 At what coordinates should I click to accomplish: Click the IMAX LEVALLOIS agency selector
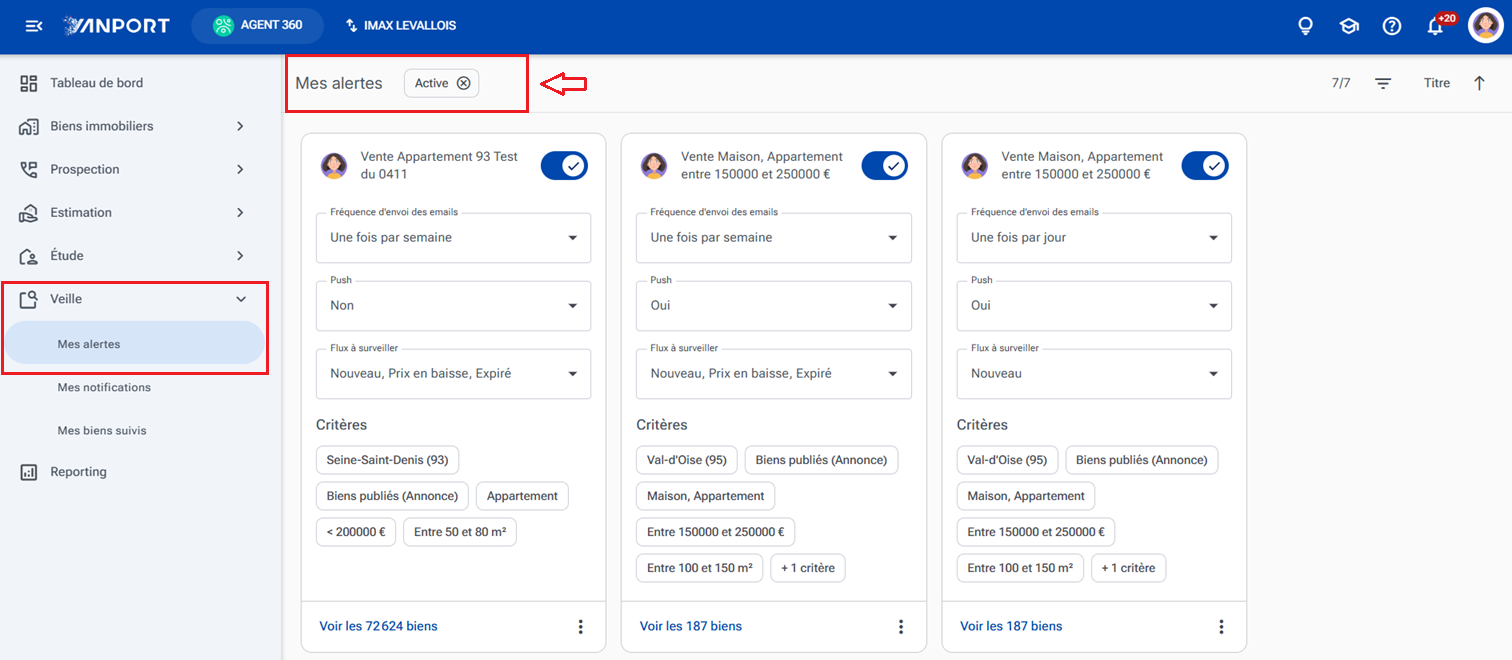pyautogui.click(x=401, y=25)
